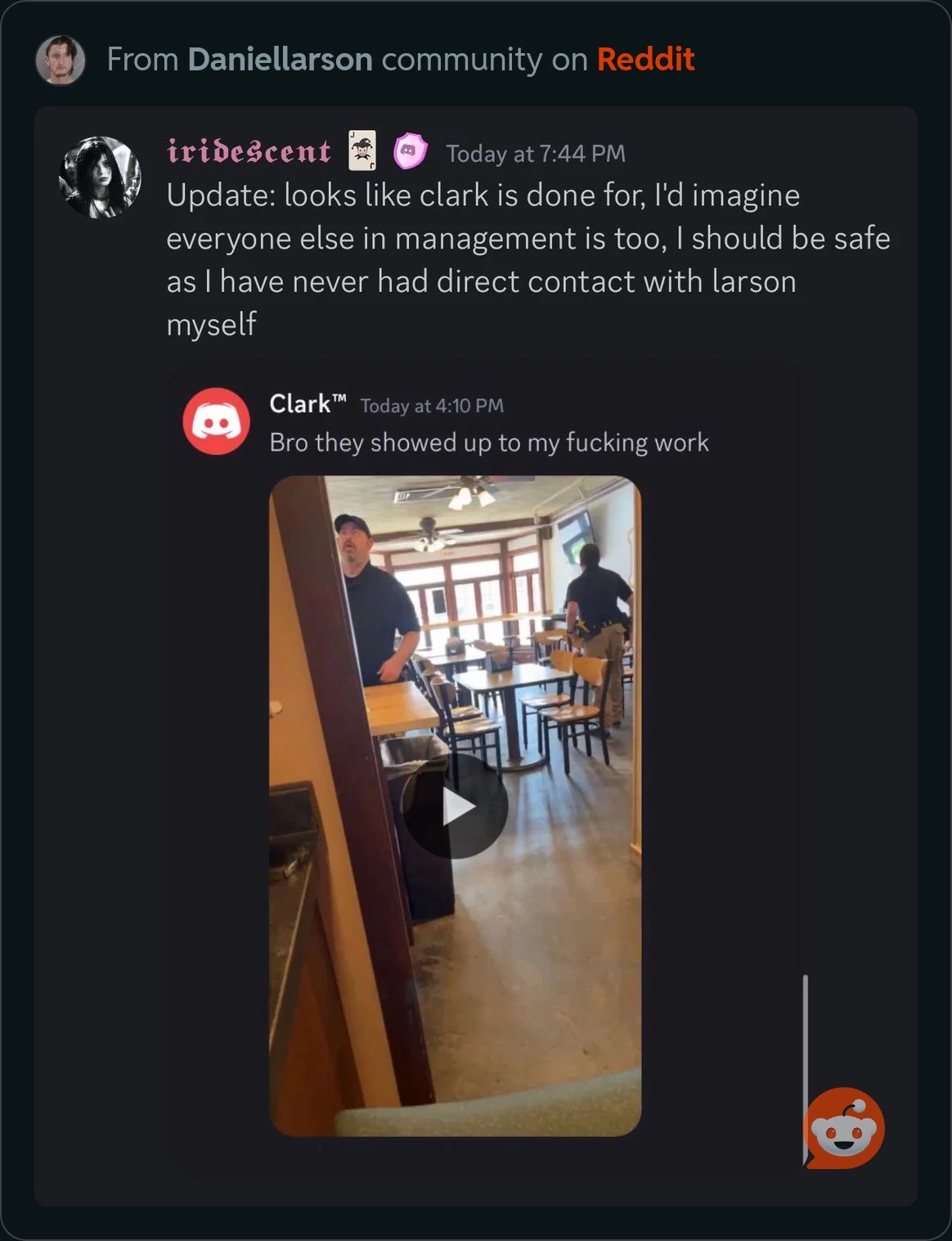Click Clark's red Discord avatar
This screenshot has width=952, height=1241.
click(216, 421)
